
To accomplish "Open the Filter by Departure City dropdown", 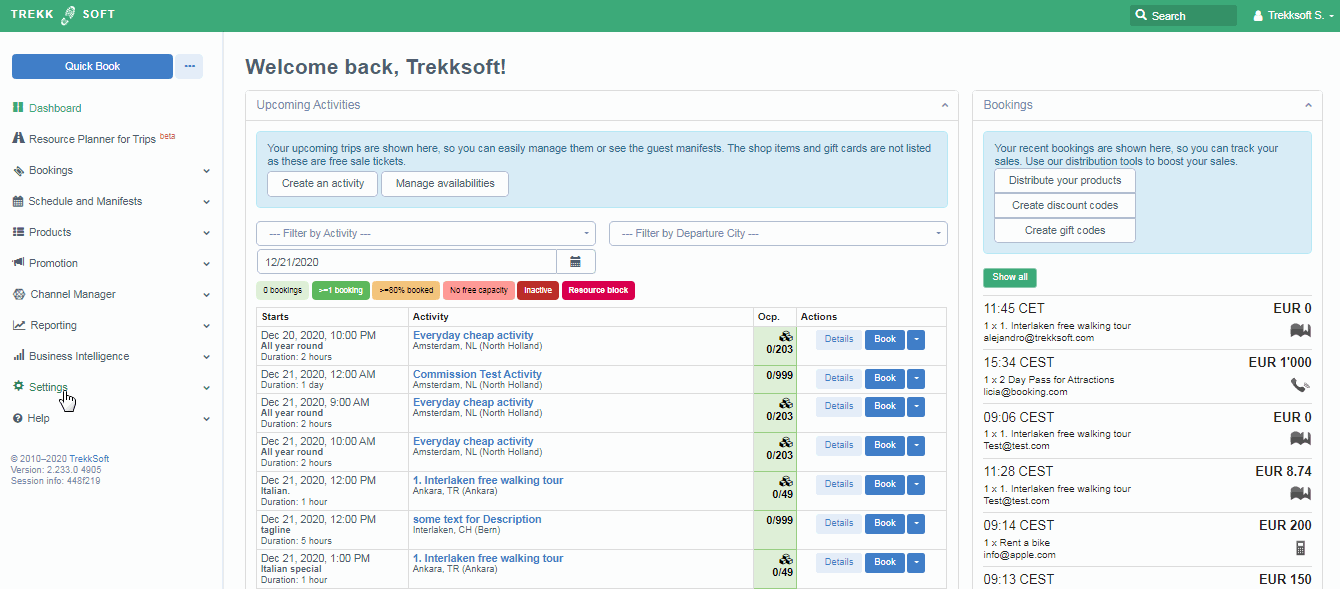I will 778,233.
